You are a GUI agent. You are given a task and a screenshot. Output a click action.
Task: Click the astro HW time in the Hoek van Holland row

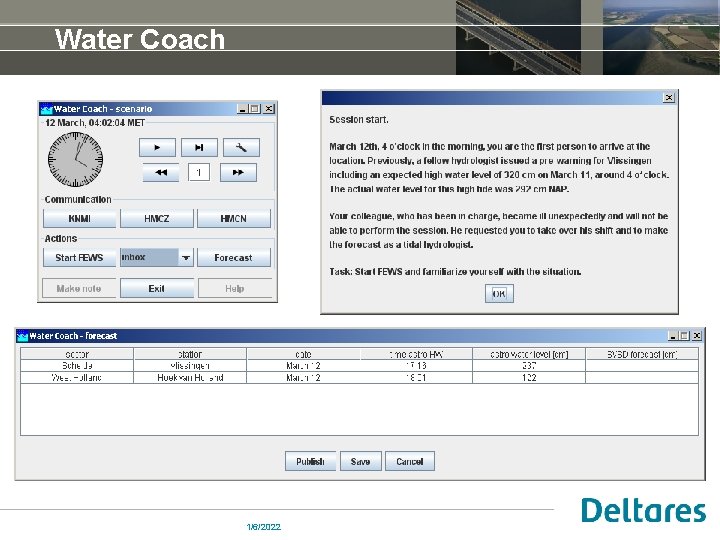(416, 377)
